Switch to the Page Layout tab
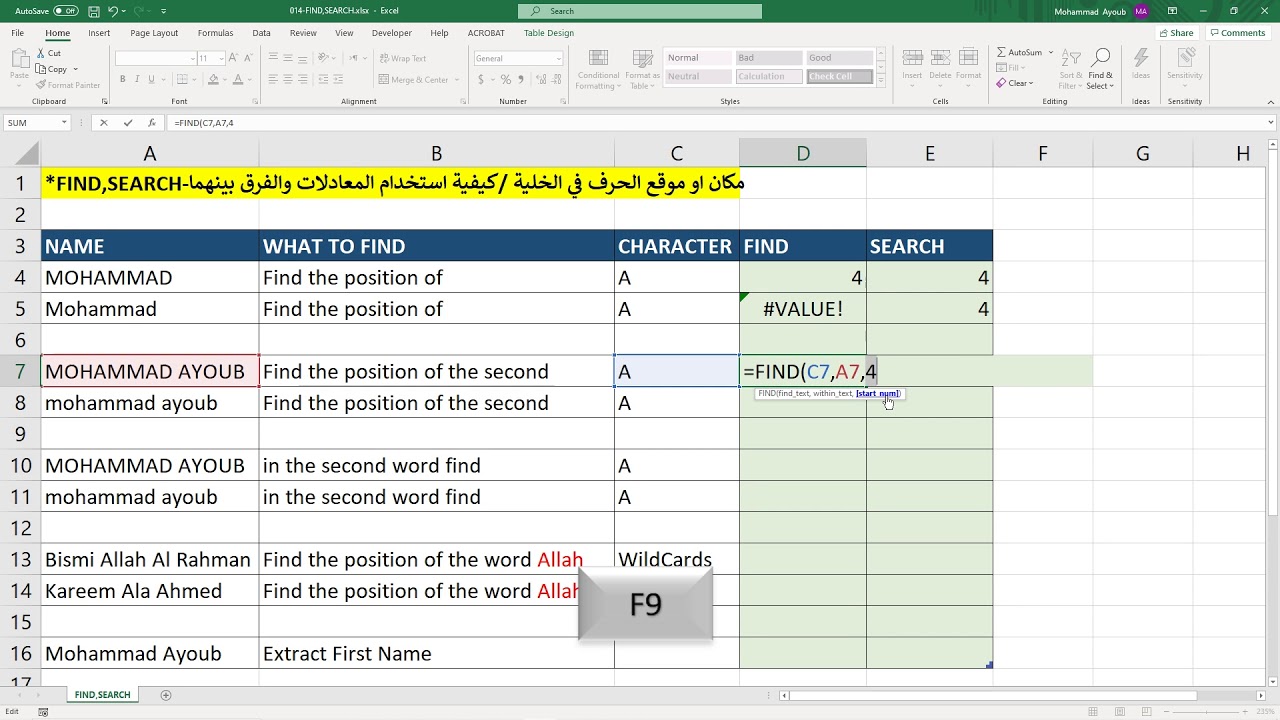The image size is (1280, 720). click(x=154, y=33)
